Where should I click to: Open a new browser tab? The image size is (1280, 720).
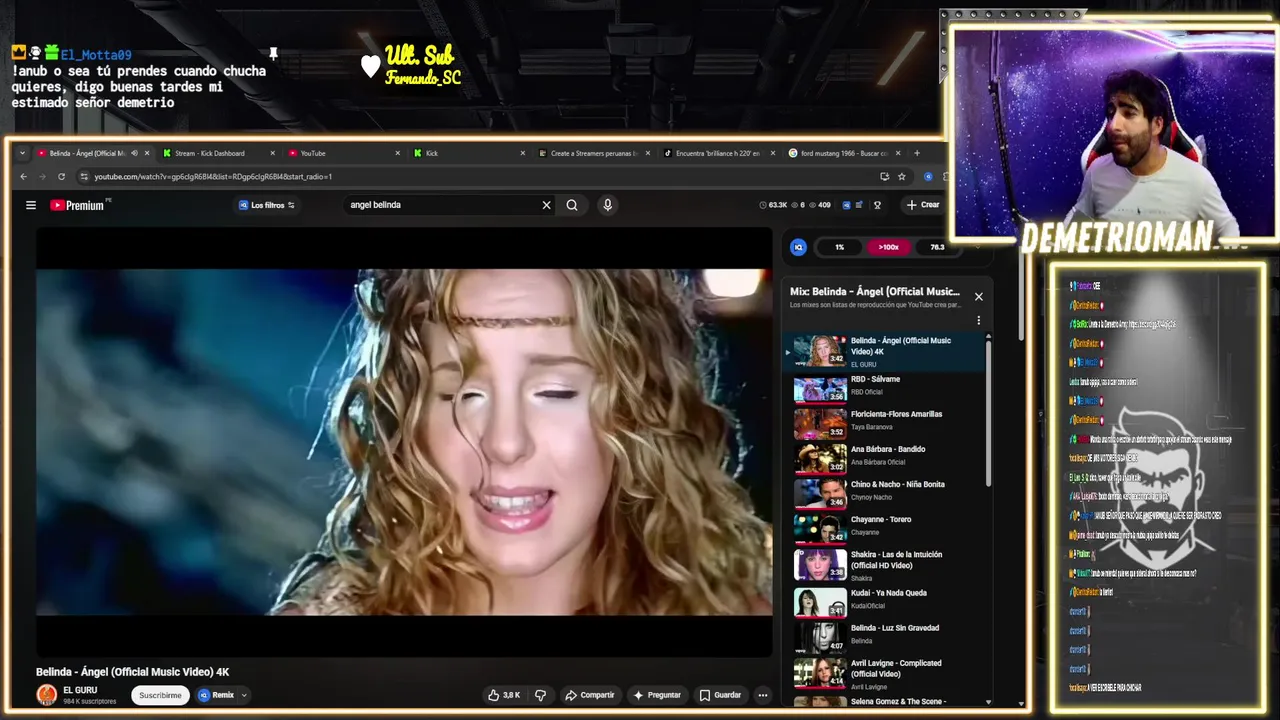pyautogui.click(x=916, y=153)
